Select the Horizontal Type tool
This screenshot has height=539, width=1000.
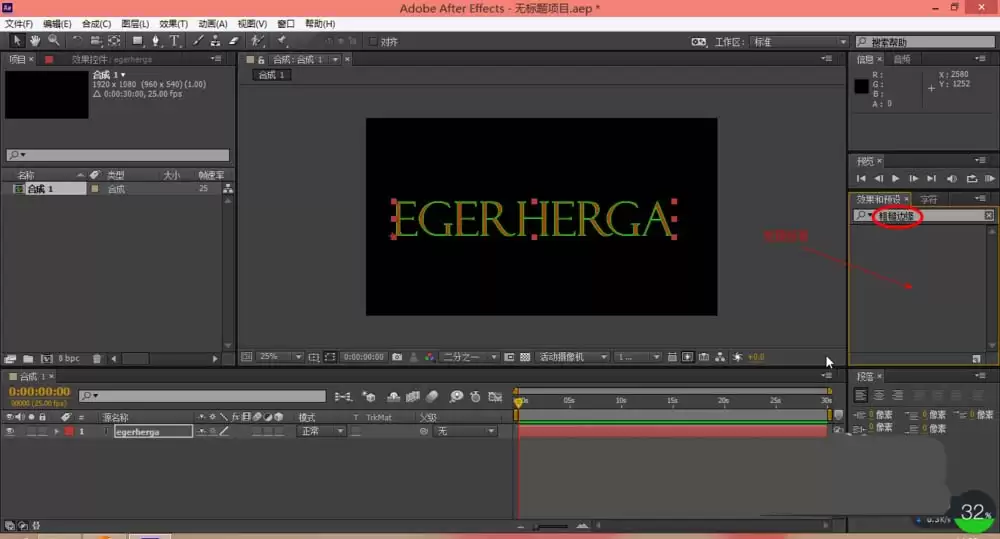(x=173, y=41)
